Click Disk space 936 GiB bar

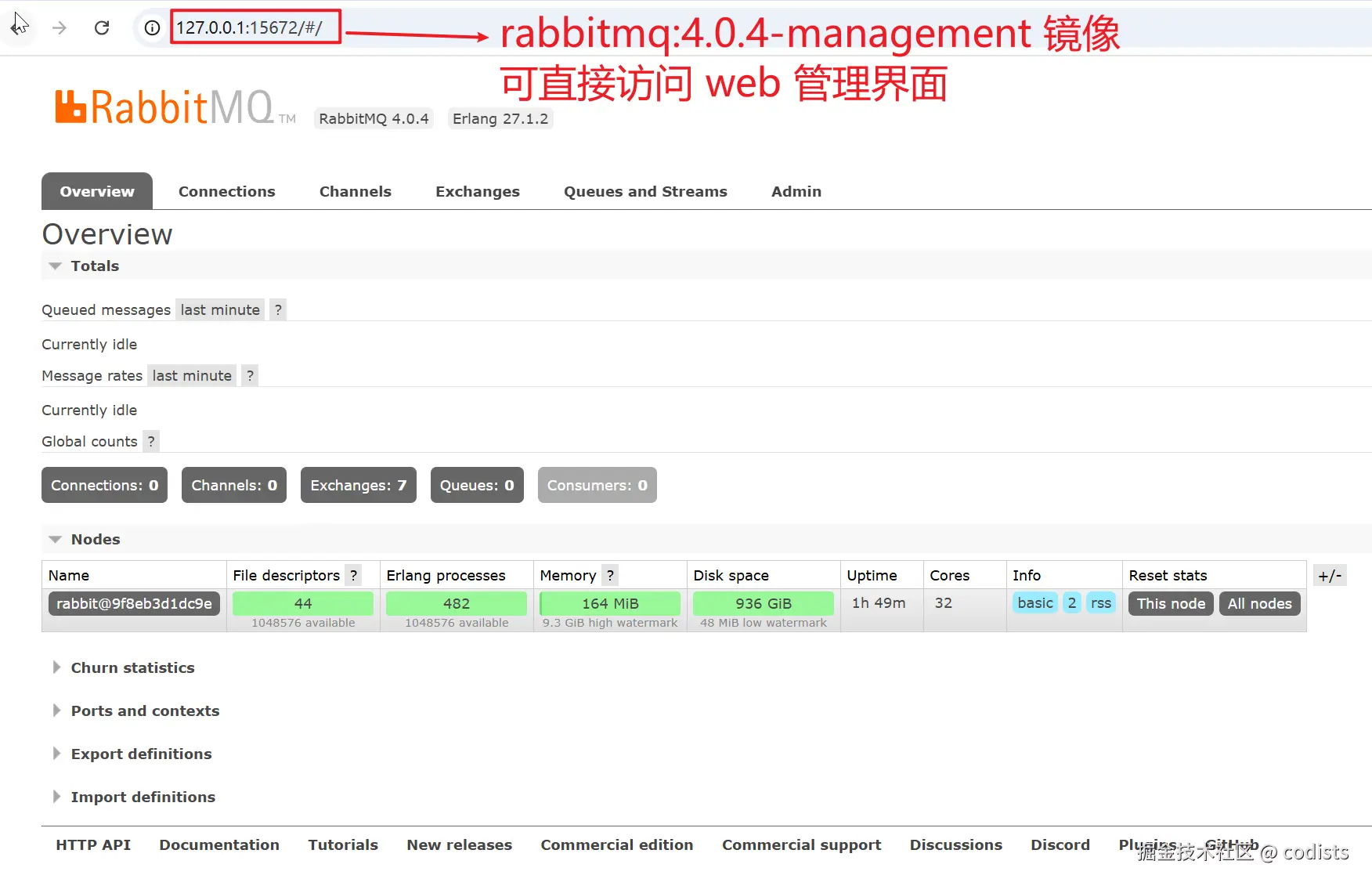coord(764,604)
